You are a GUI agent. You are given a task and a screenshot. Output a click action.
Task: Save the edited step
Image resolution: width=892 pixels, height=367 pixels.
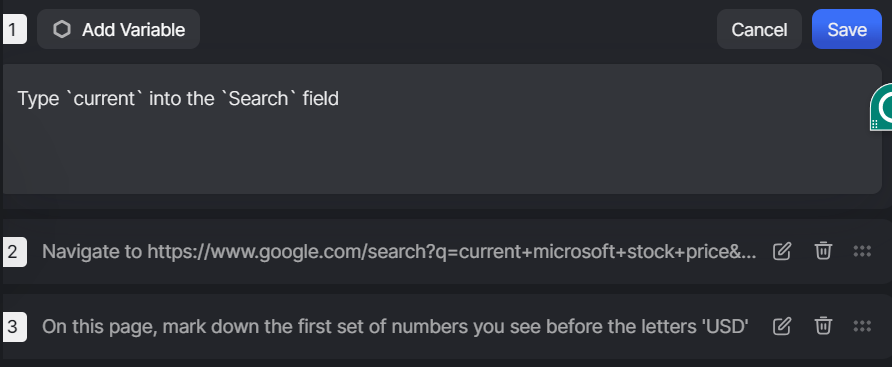pos(846,29)
